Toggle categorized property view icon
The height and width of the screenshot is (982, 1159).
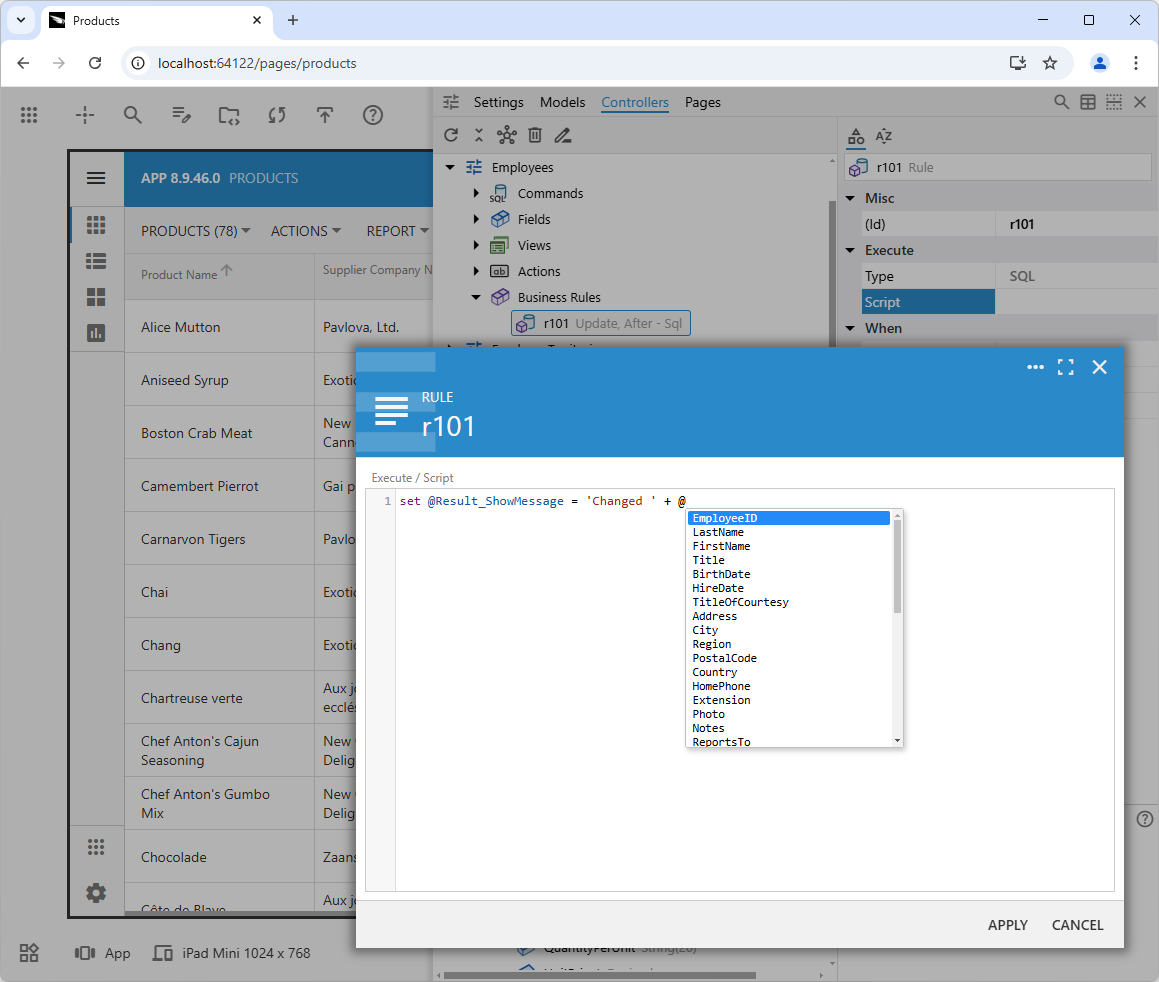(856, 137)
